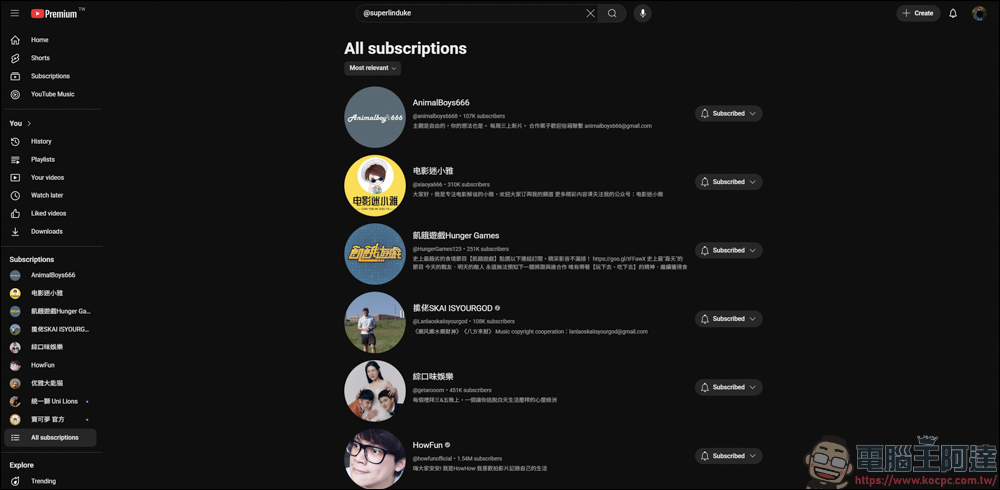Screen dimensions: 1000x490
Task: Select 綜口味娛樂 in sidebar subscriptions
Action: tap(50, 347)
